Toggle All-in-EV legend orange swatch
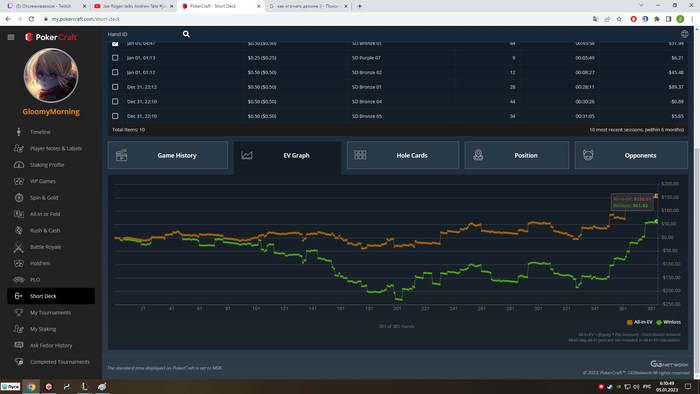This screenshot has height=394, width=700. coord(629,322)
